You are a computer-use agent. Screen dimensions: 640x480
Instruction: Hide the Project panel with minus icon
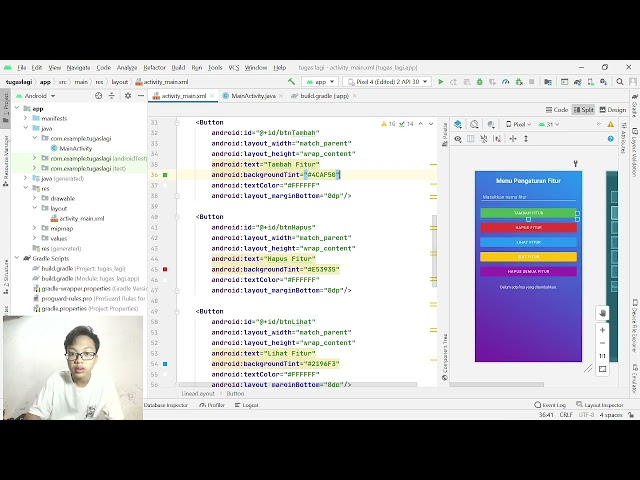coord(141,96)
